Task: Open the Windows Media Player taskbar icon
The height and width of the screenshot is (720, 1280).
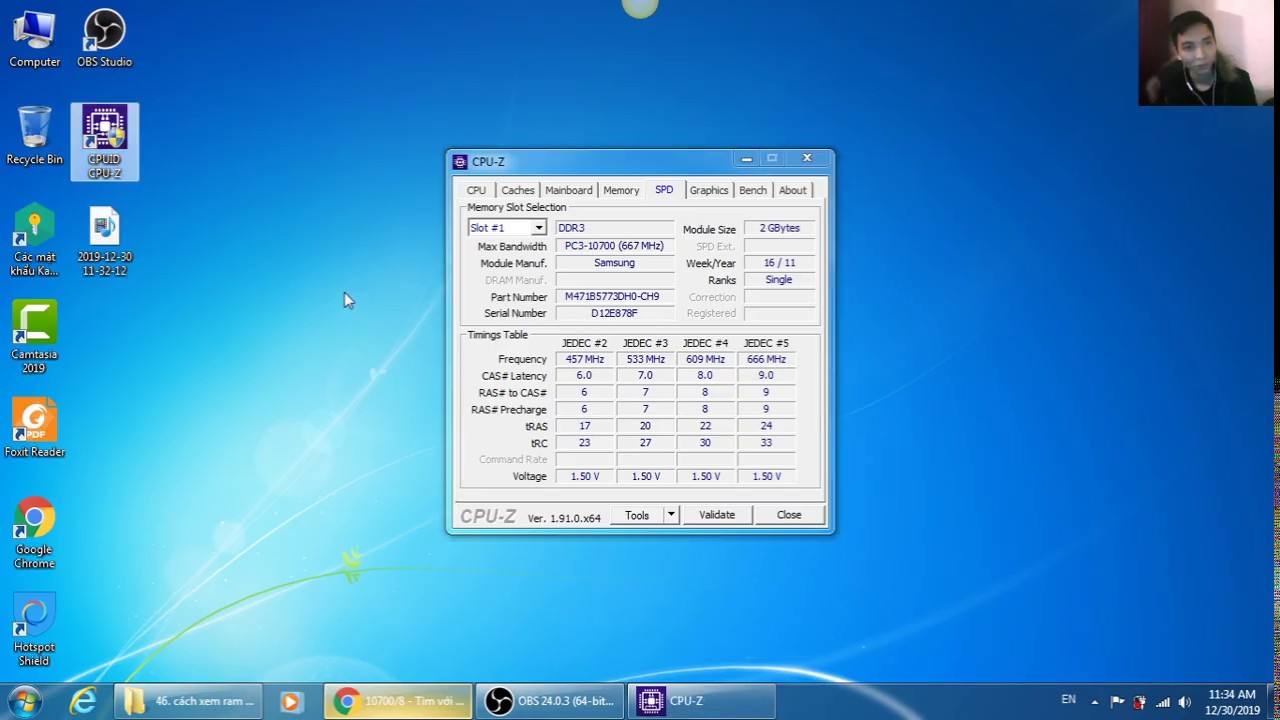Action: coord(290,701)
